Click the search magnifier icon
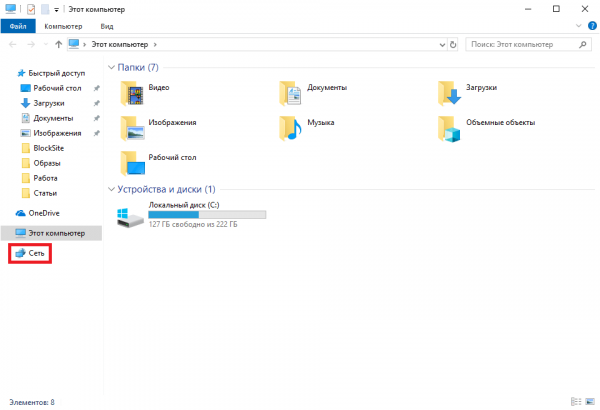This screenshot has width=600, height=410. (x=582, y=44)
